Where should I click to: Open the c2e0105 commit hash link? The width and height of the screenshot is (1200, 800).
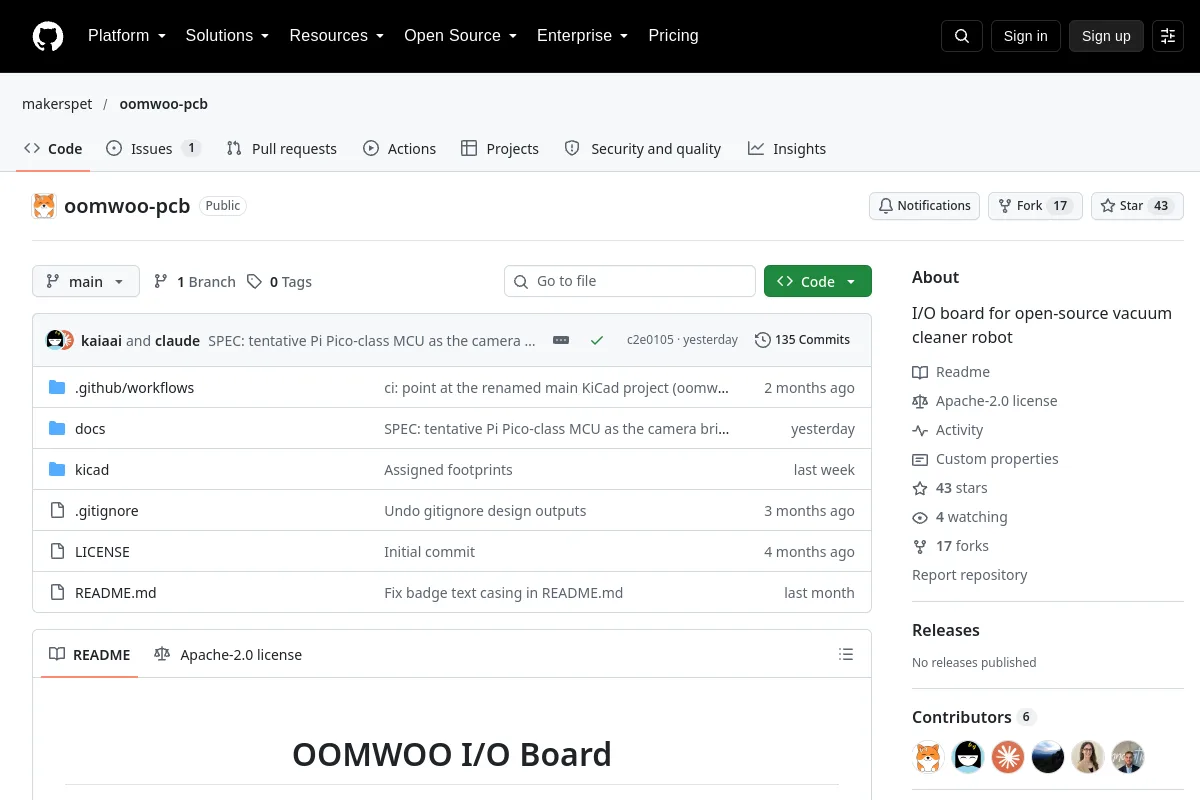click(x=650, y=340)
